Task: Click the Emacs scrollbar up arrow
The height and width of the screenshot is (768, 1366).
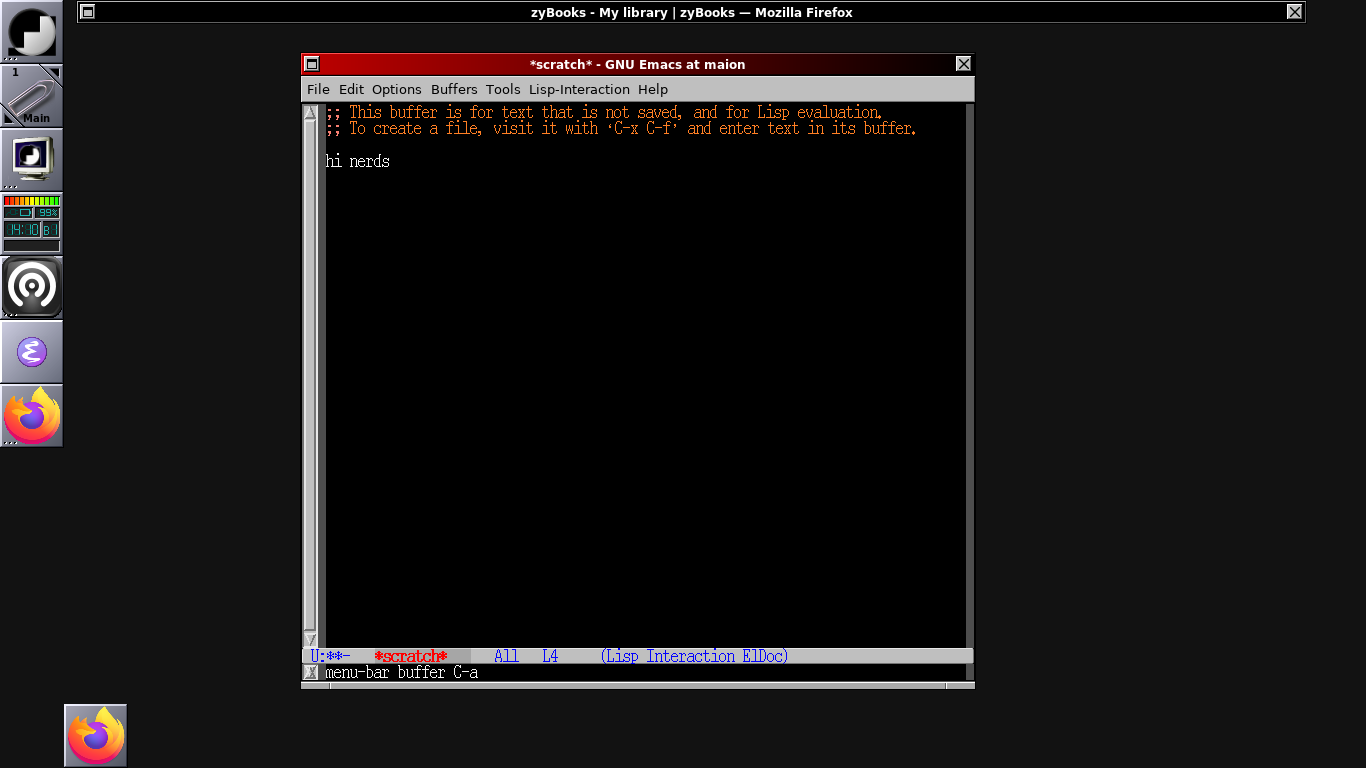Action: pos(310,112)
